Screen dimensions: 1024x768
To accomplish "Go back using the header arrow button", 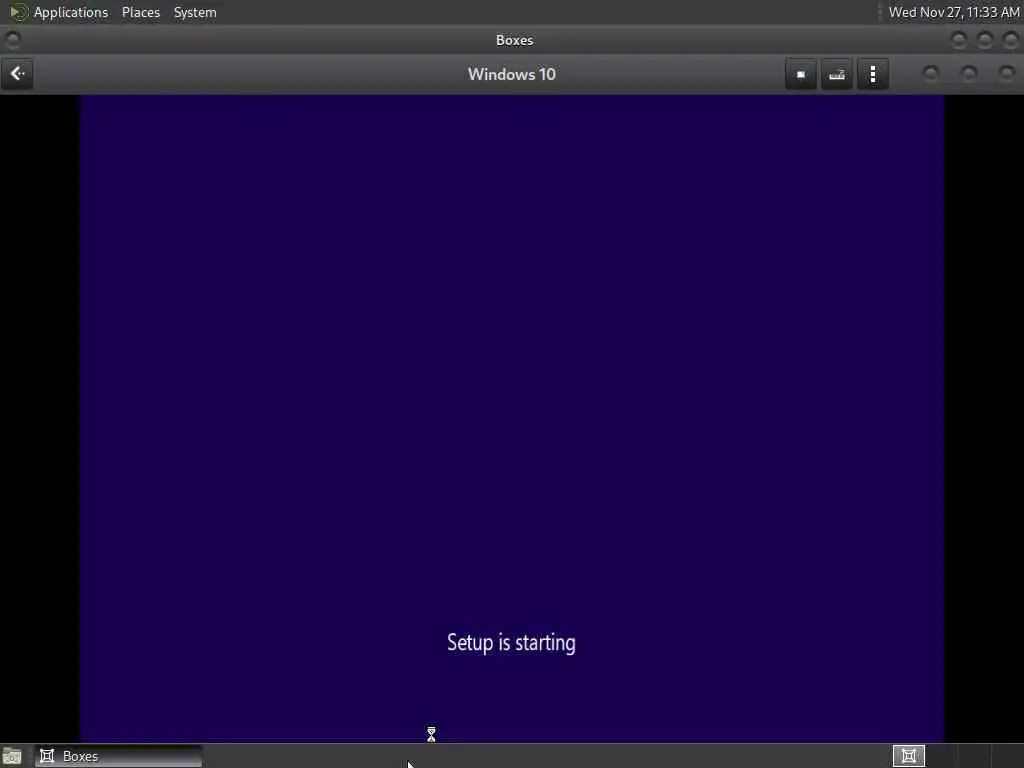I will pyautogui.click(x=18, y=74).
